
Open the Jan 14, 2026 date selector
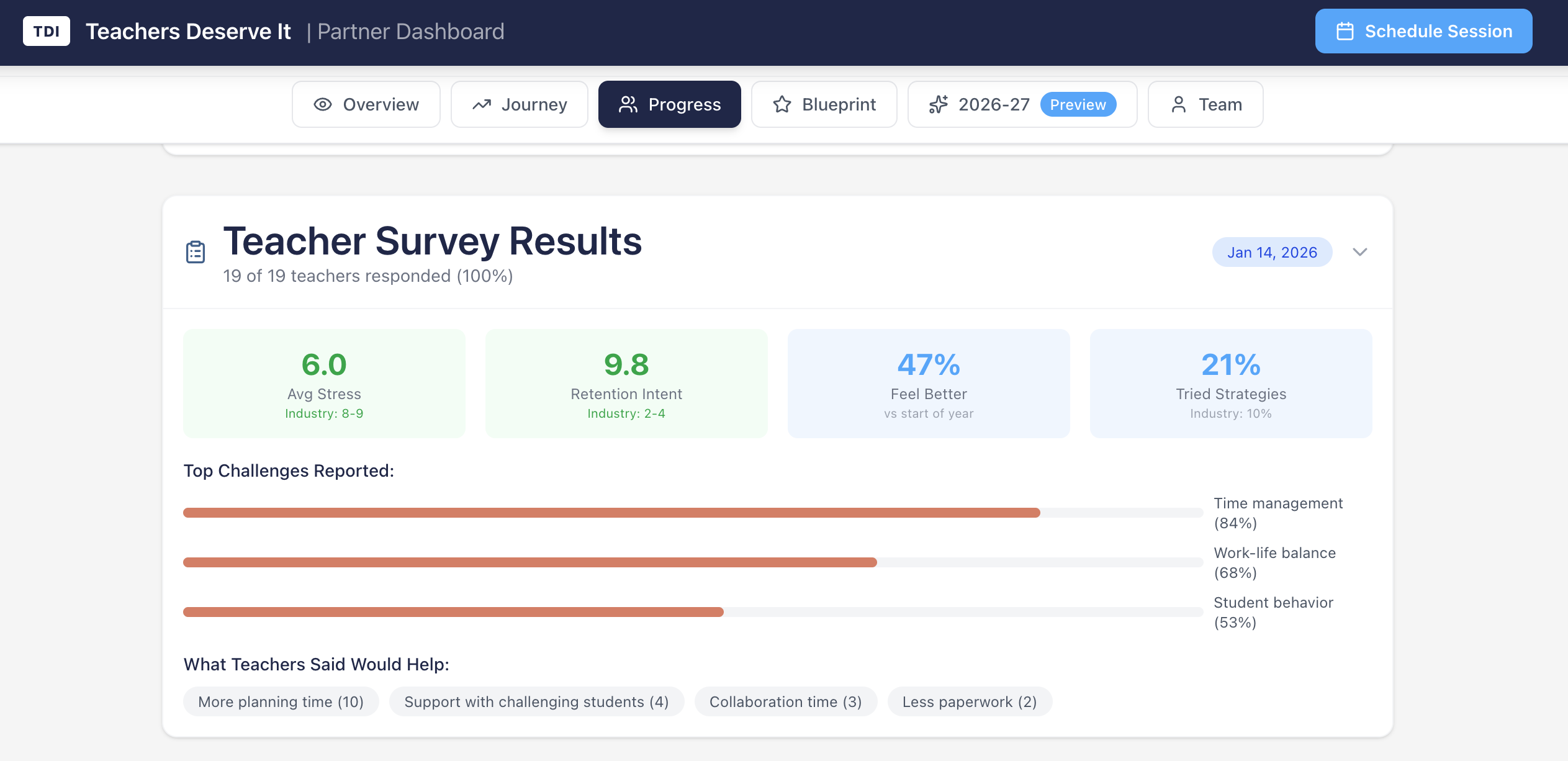(x=1272, y=252)
